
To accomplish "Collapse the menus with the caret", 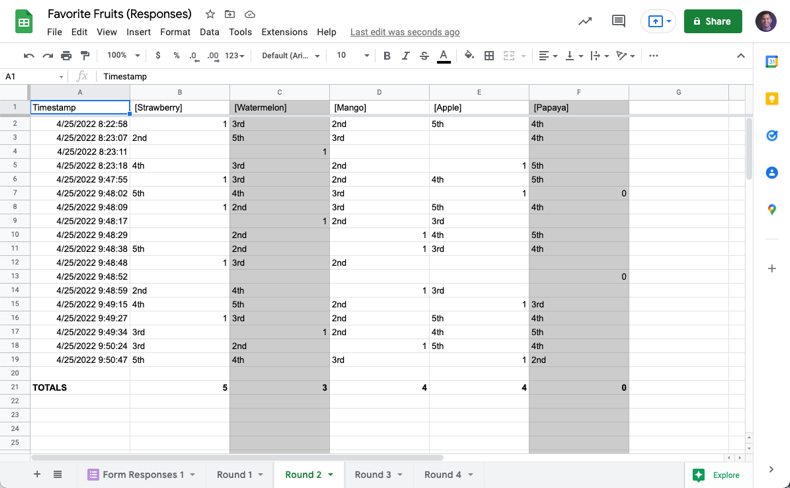I will tap(741, 56).
